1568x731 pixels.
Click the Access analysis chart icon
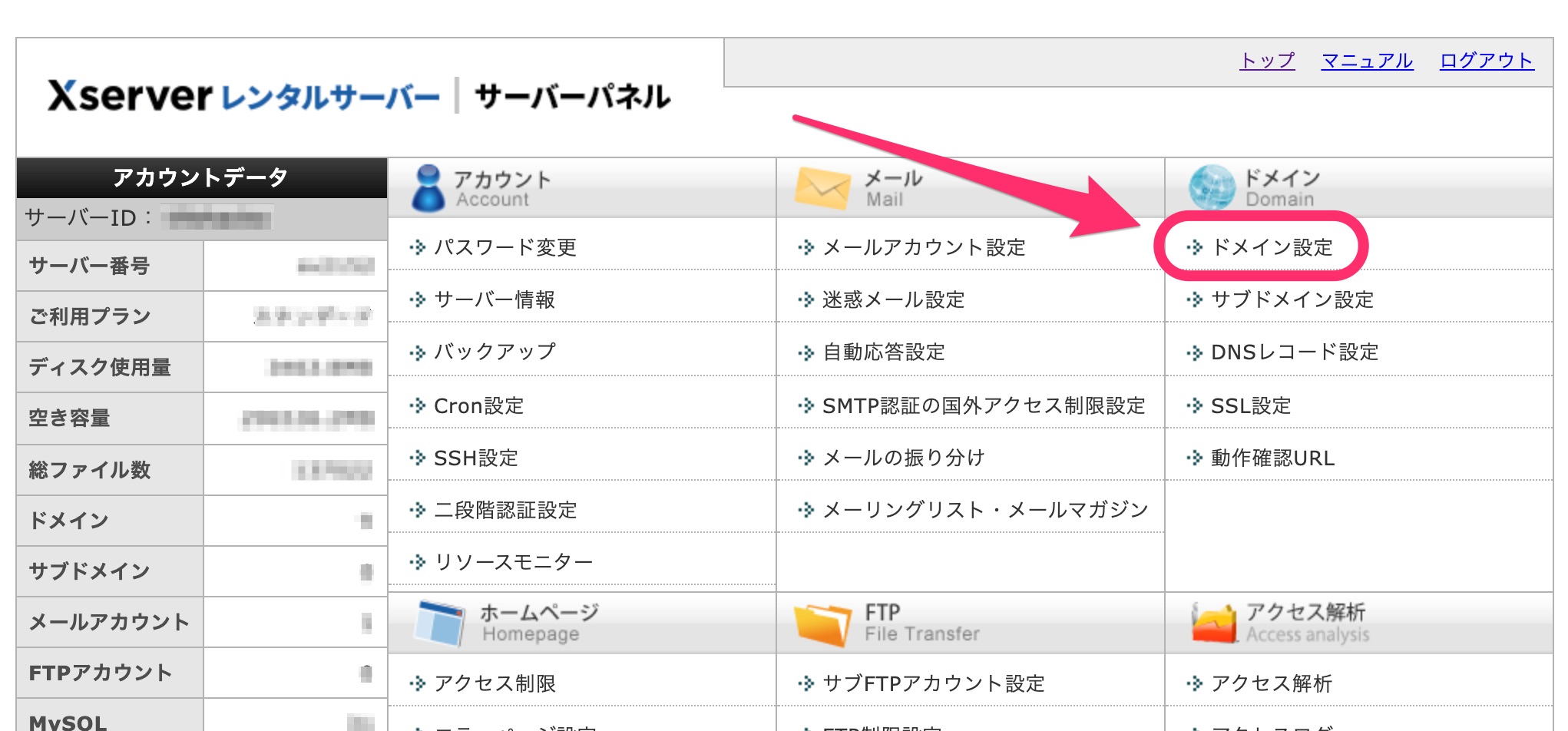coord(1214,623)
